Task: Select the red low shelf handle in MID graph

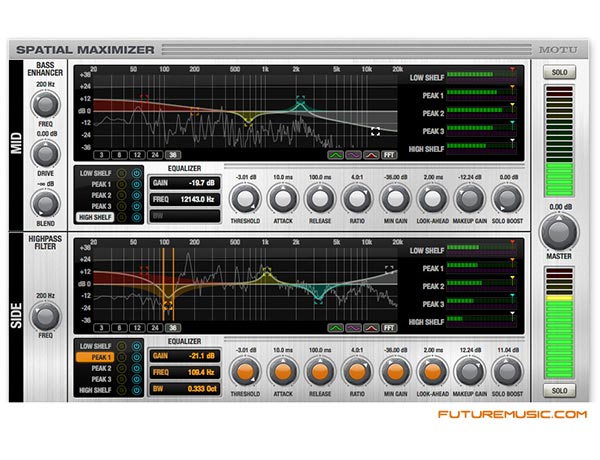Action: 144,97
